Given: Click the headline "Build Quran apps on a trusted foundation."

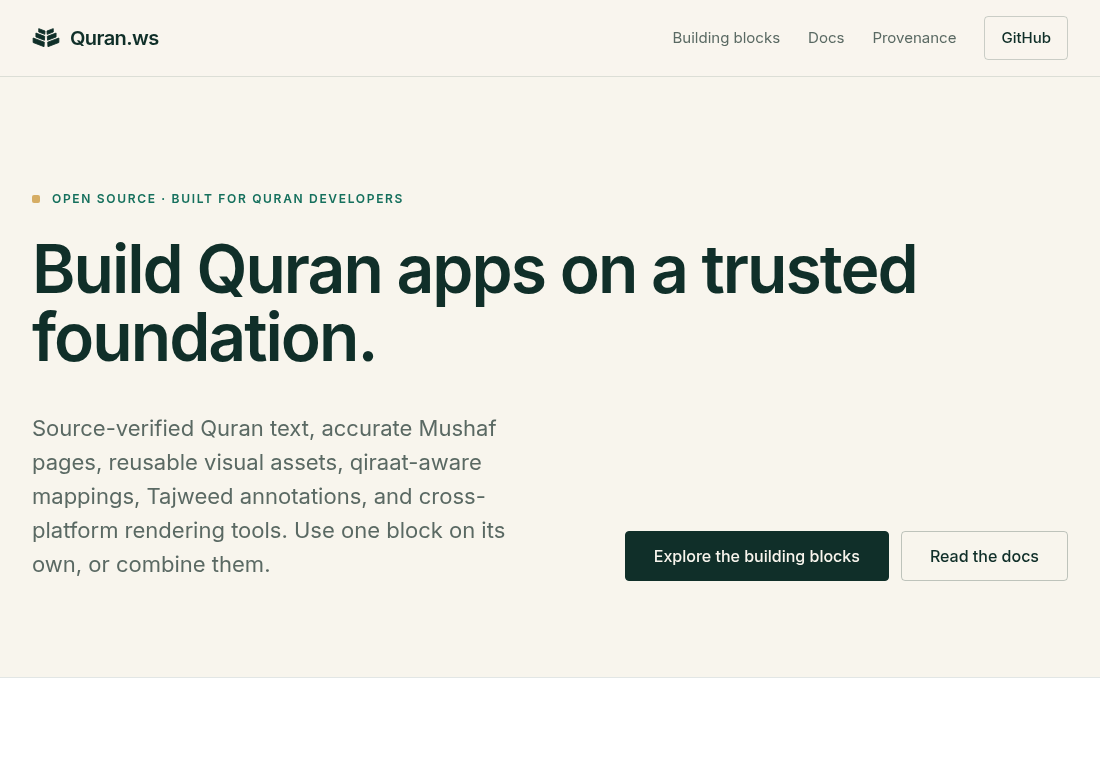Looking at the screenshot, I should pos(474,303).
